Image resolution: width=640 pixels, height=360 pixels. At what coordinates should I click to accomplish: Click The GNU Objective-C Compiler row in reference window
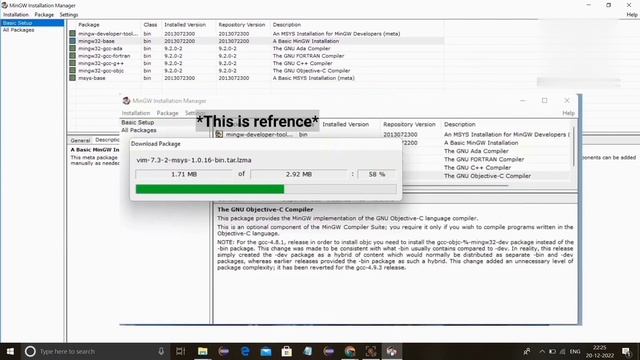(487, 176)
